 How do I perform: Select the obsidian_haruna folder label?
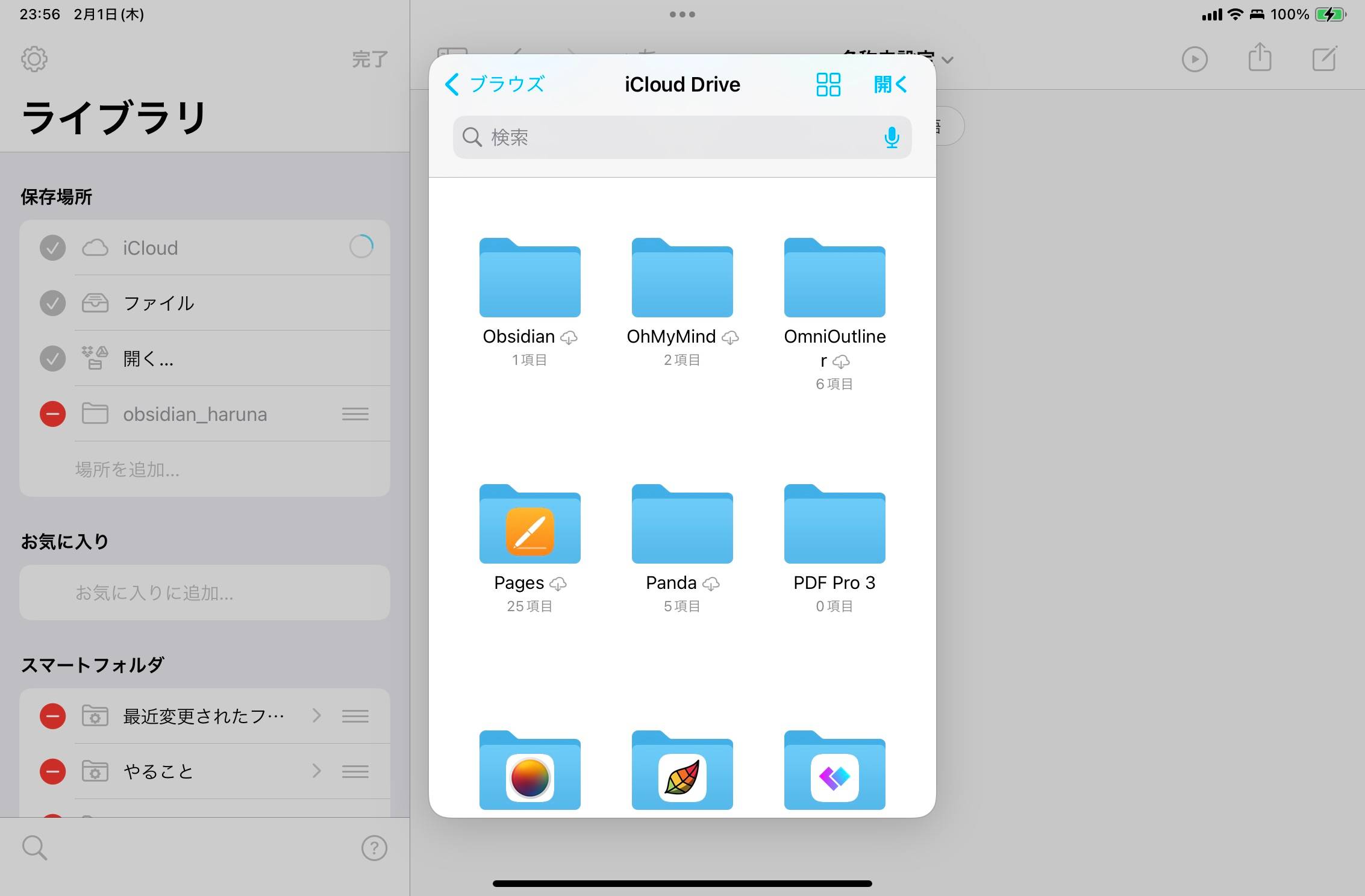pyautogui.click(x=195, y=414)
